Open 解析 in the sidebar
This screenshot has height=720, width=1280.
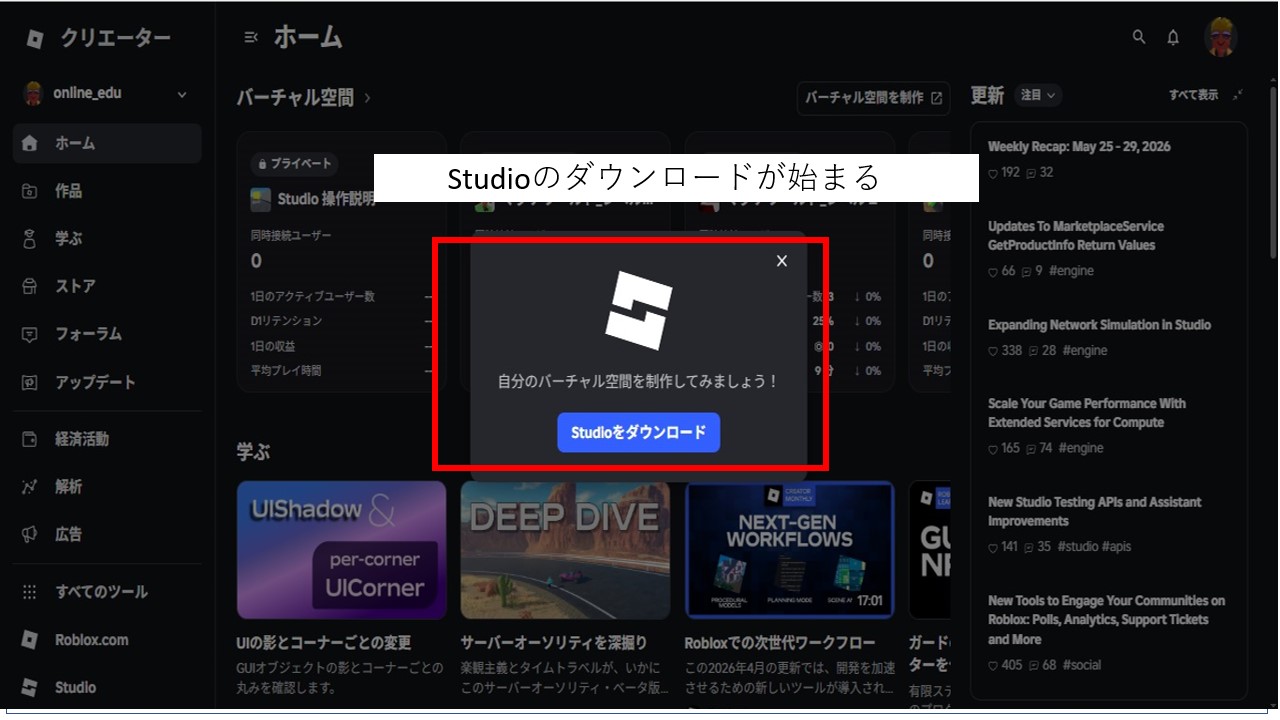coord(107,487)
